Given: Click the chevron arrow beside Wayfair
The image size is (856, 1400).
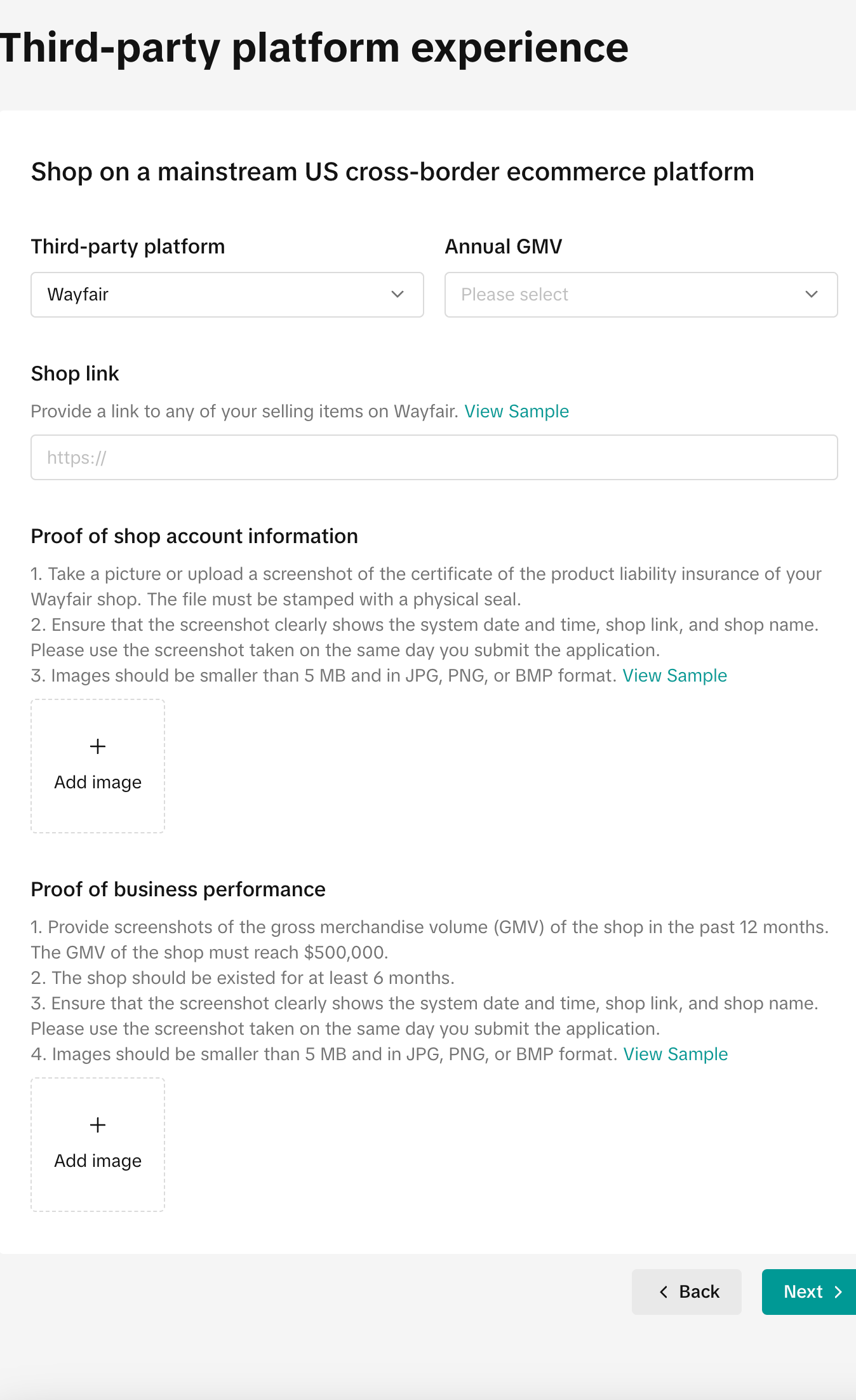Looking at the screenshot, I should pos(398,294).
